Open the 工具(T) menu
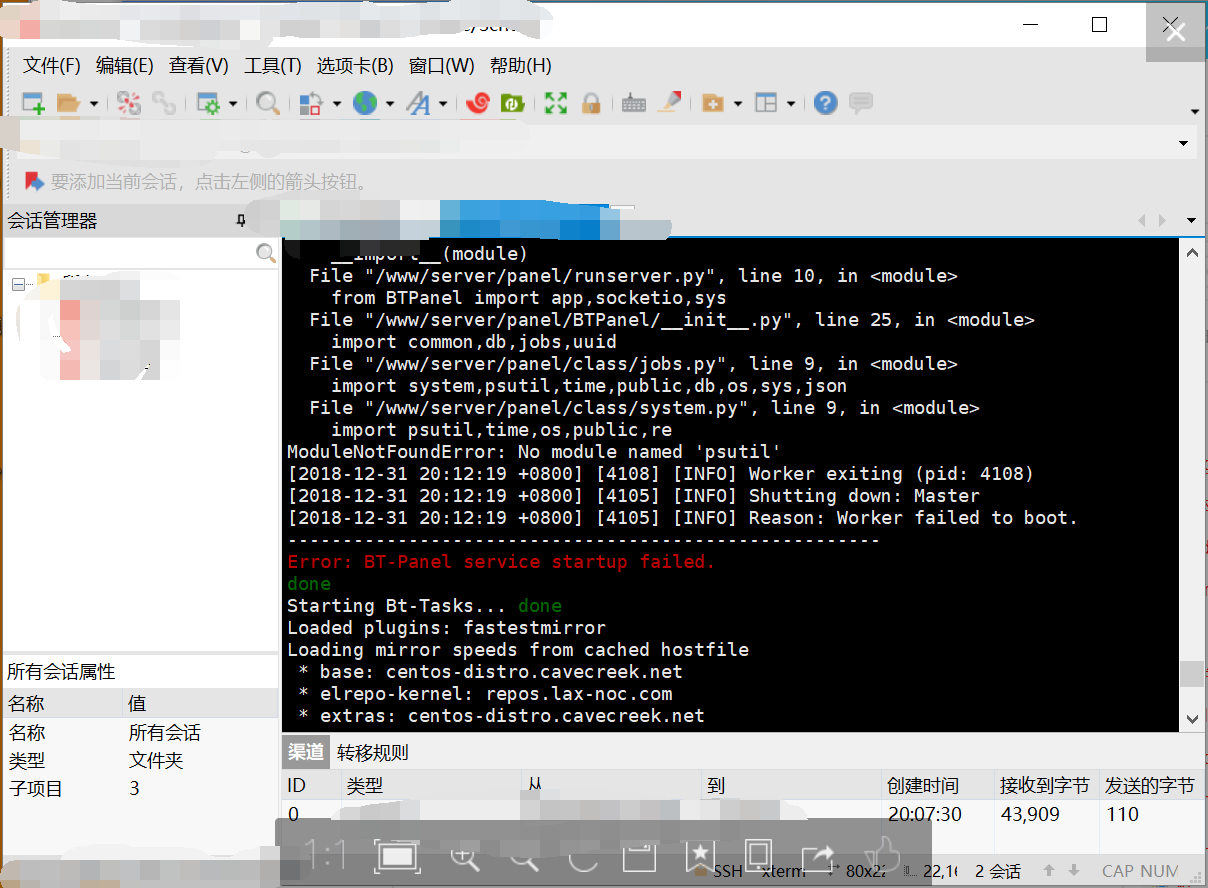 [273, 66]
